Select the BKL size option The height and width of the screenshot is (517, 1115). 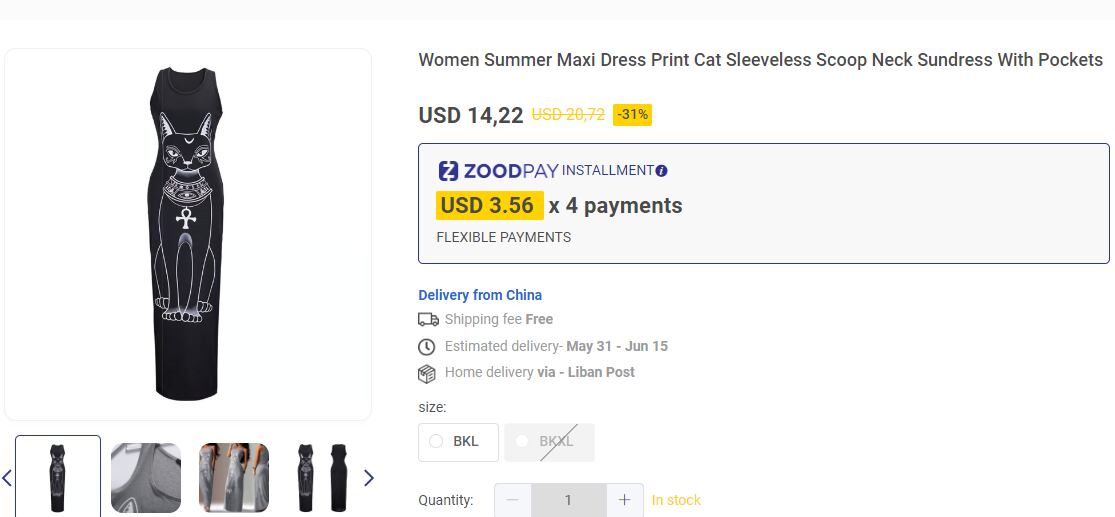coord(458,441)
